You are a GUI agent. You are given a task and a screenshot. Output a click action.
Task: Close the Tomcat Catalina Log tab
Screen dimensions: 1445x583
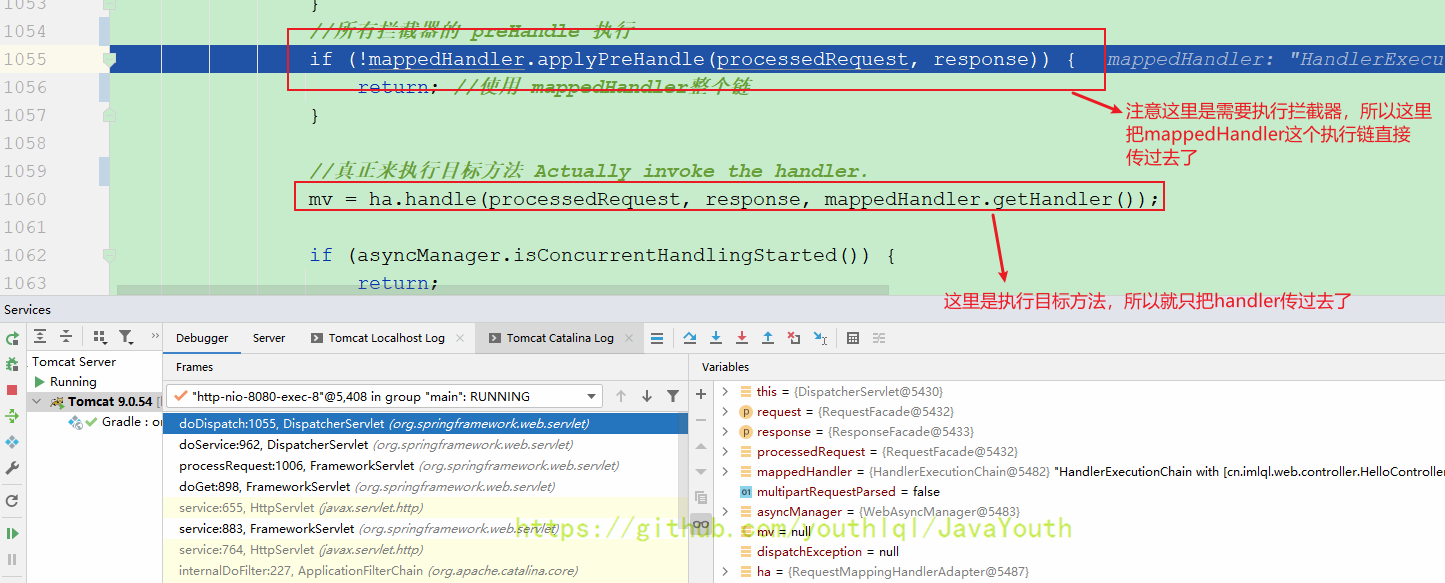(x=627, y=338)
